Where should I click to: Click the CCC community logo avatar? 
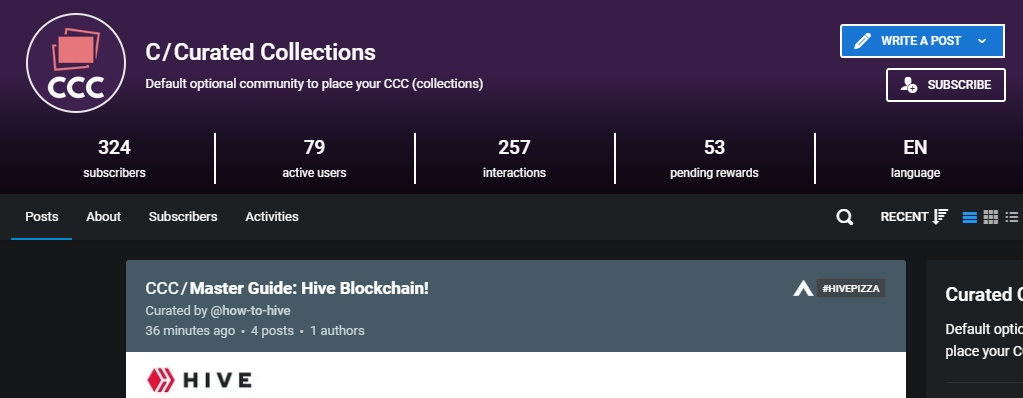[76, 63]
